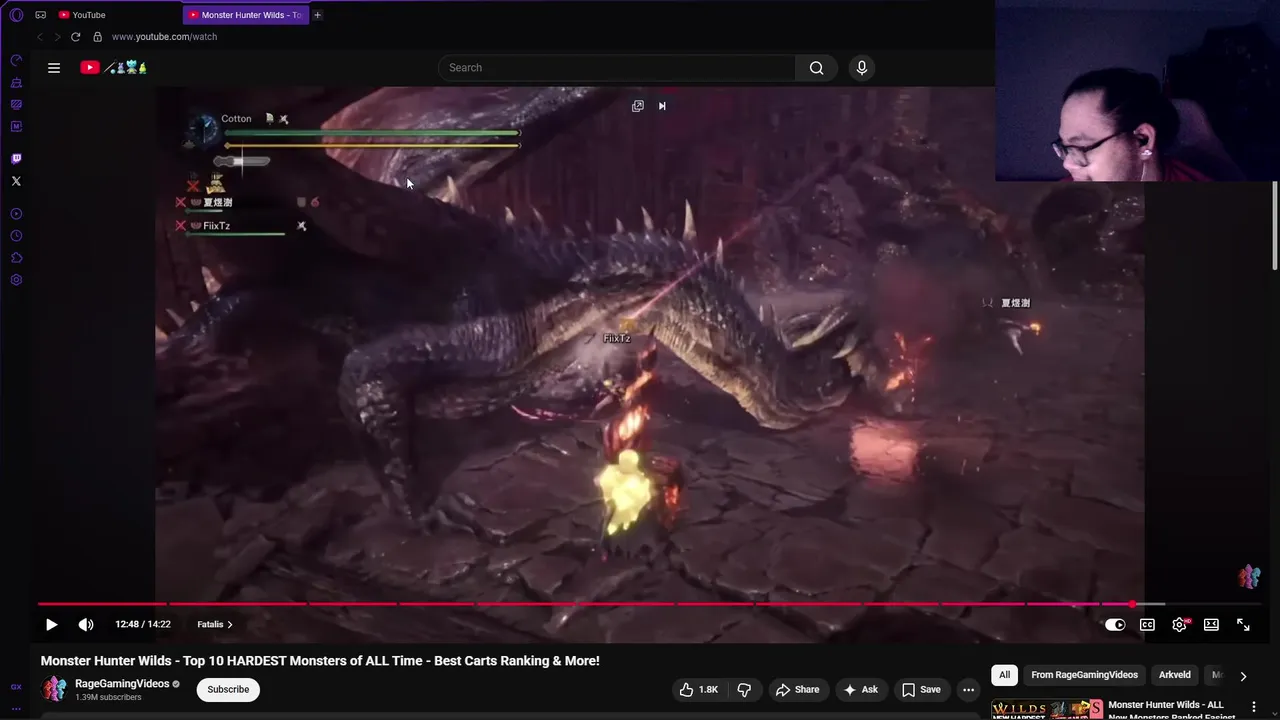The width and height of the screenshot is (1280, 720).
Task: Show more filter chips with right chevron
Action: click(1243, 676)
